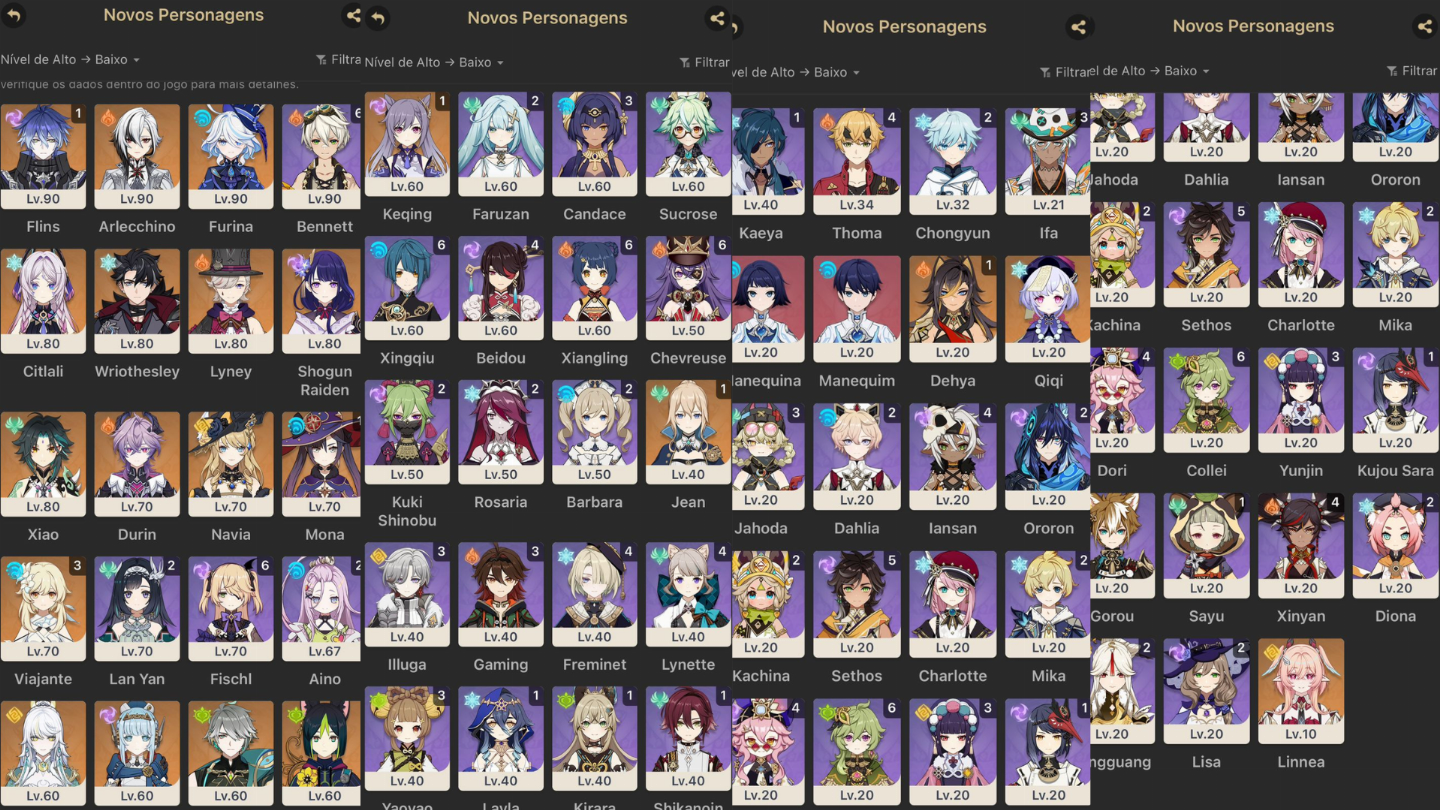Select Lan Yan's portrait

point(137,608)
